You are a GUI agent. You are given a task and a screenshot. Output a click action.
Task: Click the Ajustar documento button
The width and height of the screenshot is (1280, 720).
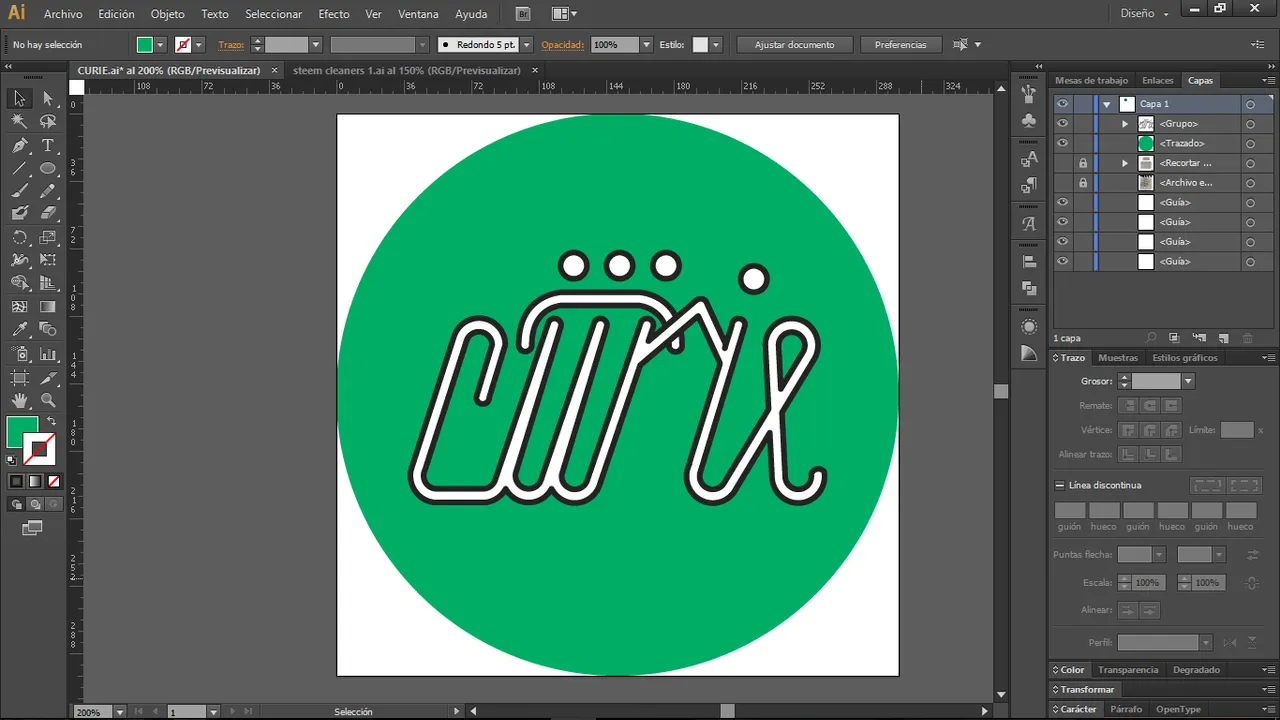pyautogui.click(x=794, y=45)
